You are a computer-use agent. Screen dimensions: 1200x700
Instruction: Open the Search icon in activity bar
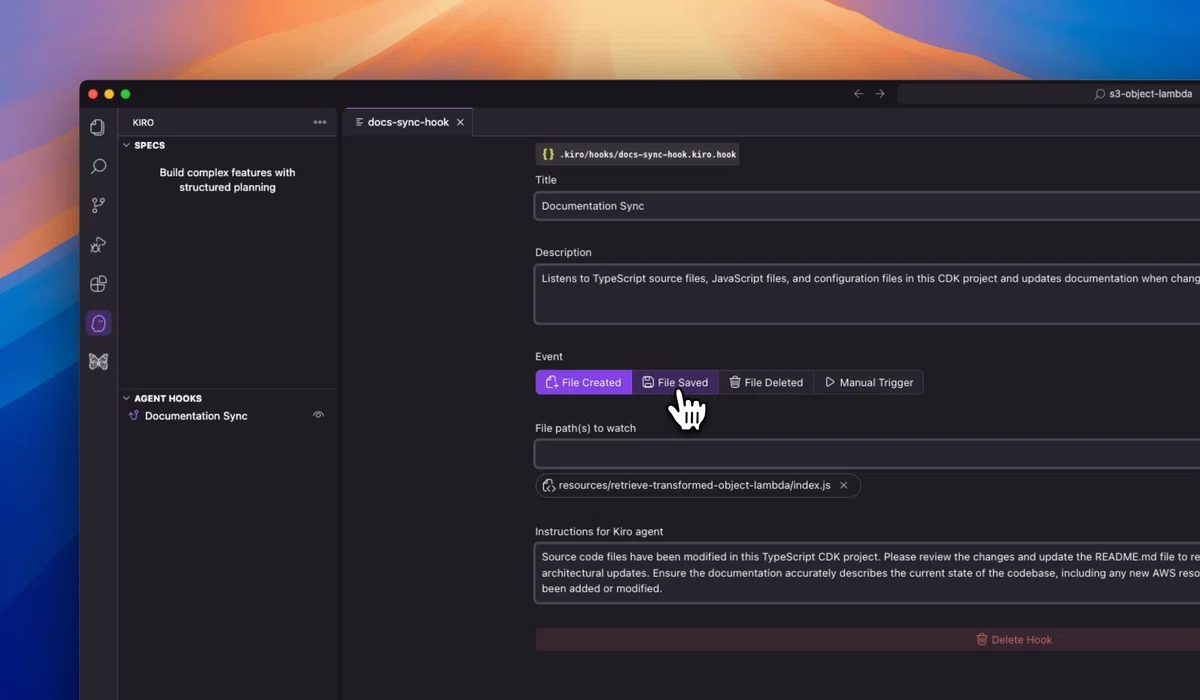point(98,166)
